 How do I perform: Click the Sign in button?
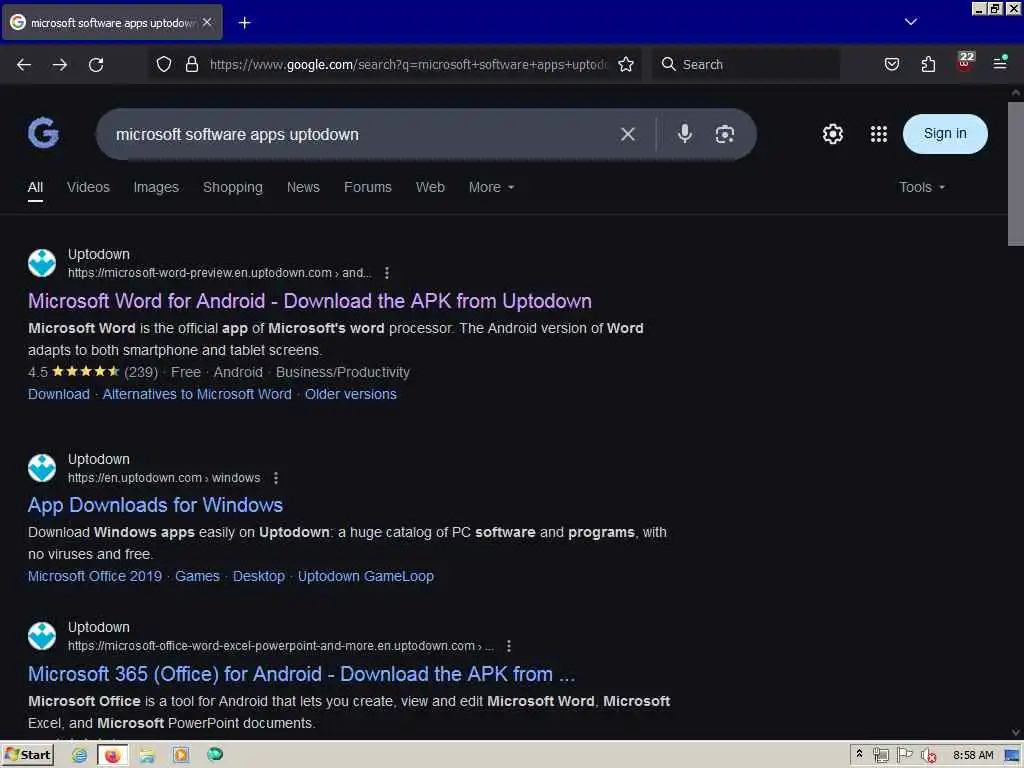click(945, 134)
